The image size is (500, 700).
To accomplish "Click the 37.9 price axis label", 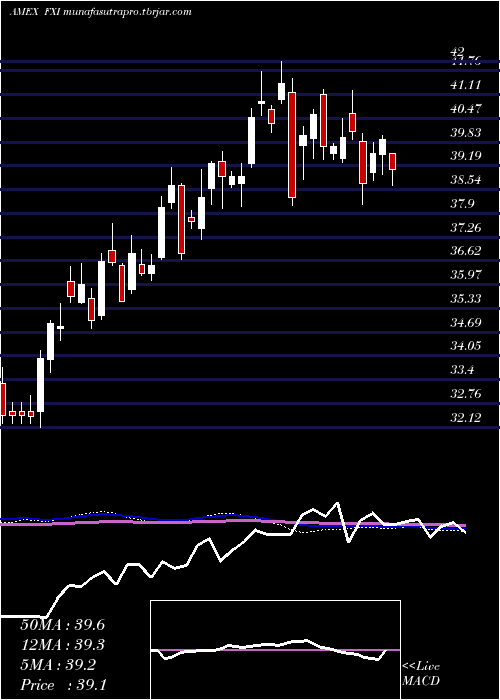I will 462,204.
